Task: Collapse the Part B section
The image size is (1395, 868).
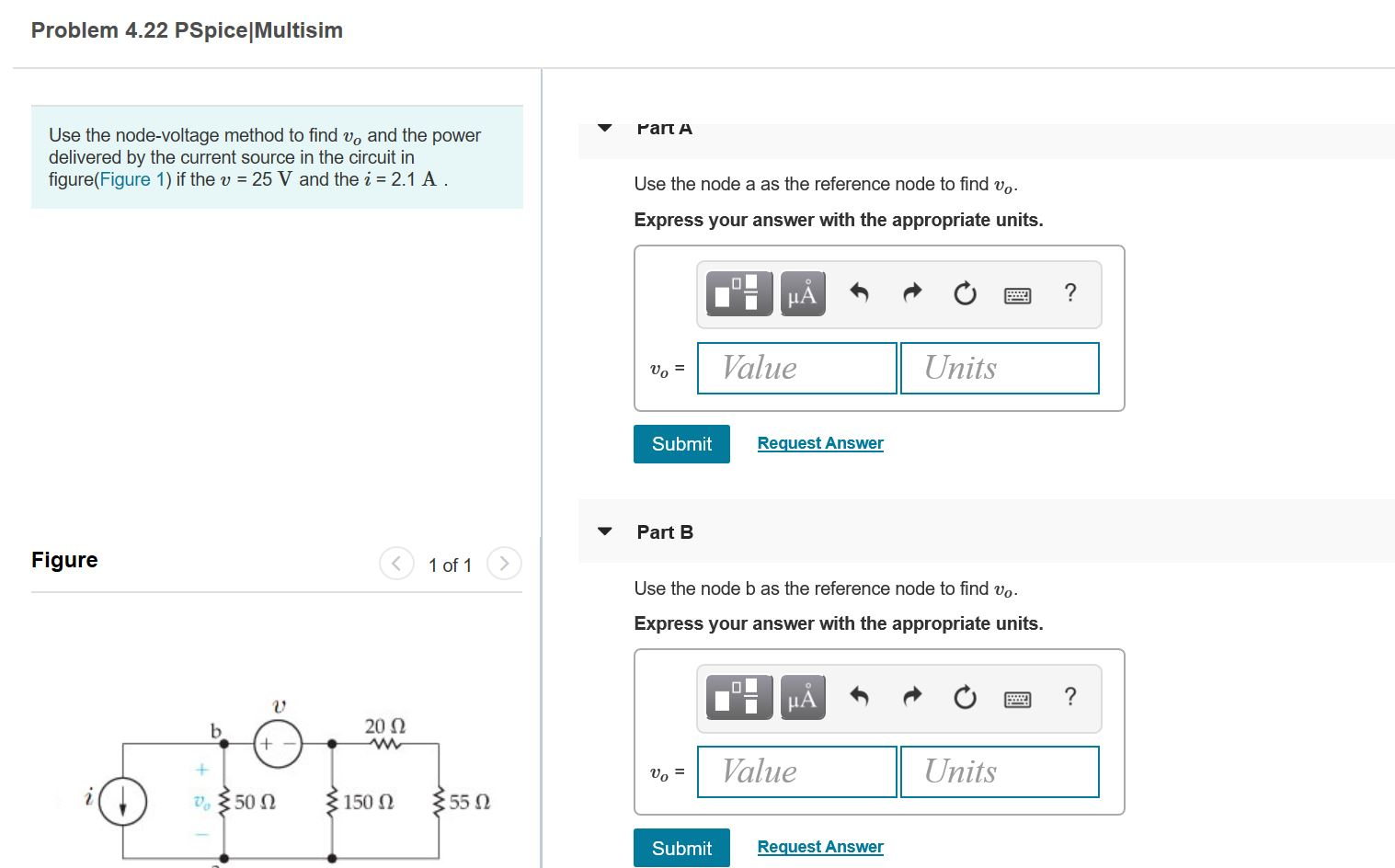Action: 603,531
